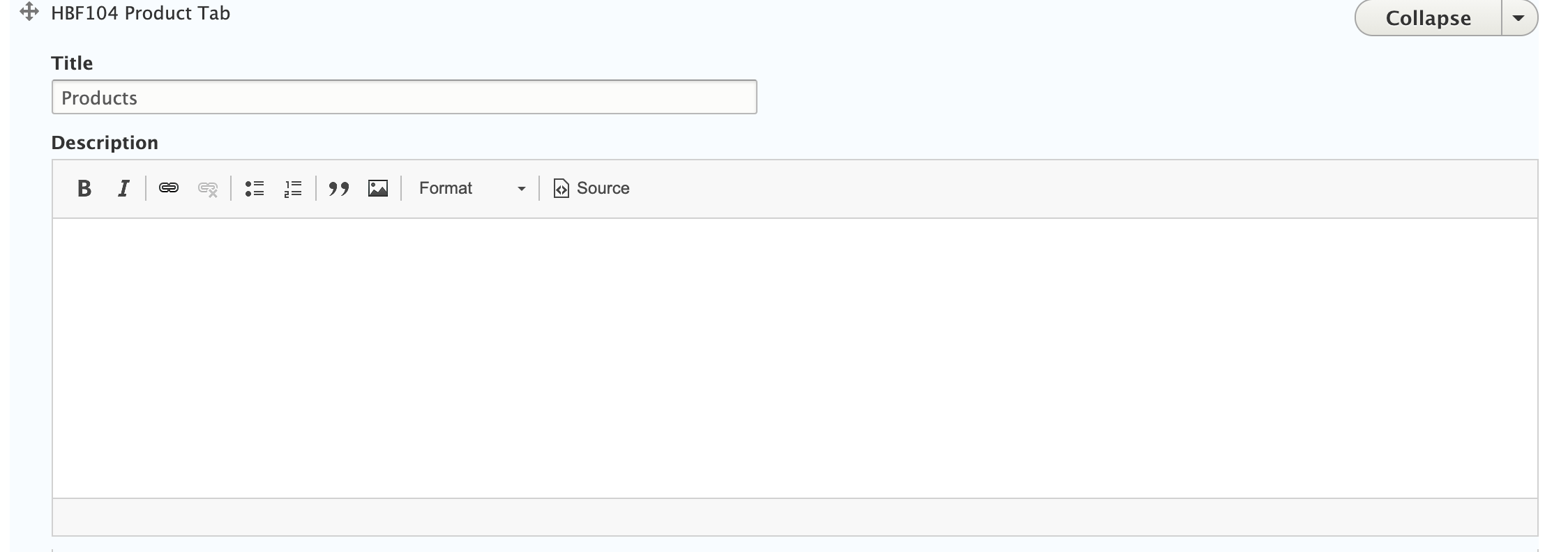The height and width of the screenshot is (552, 1568).
Task: Click the Format dropdown's small arrow
Action: coord(521,189)
